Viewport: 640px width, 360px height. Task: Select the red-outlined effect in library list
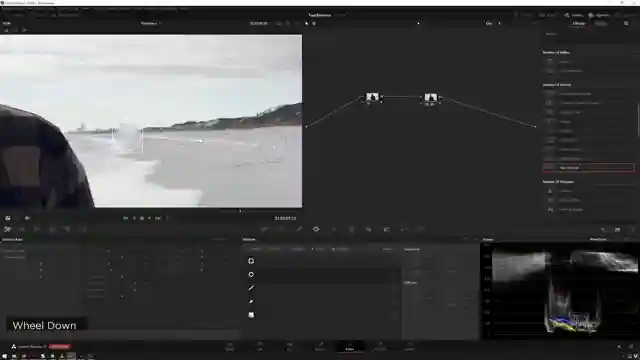pos(588,168)
